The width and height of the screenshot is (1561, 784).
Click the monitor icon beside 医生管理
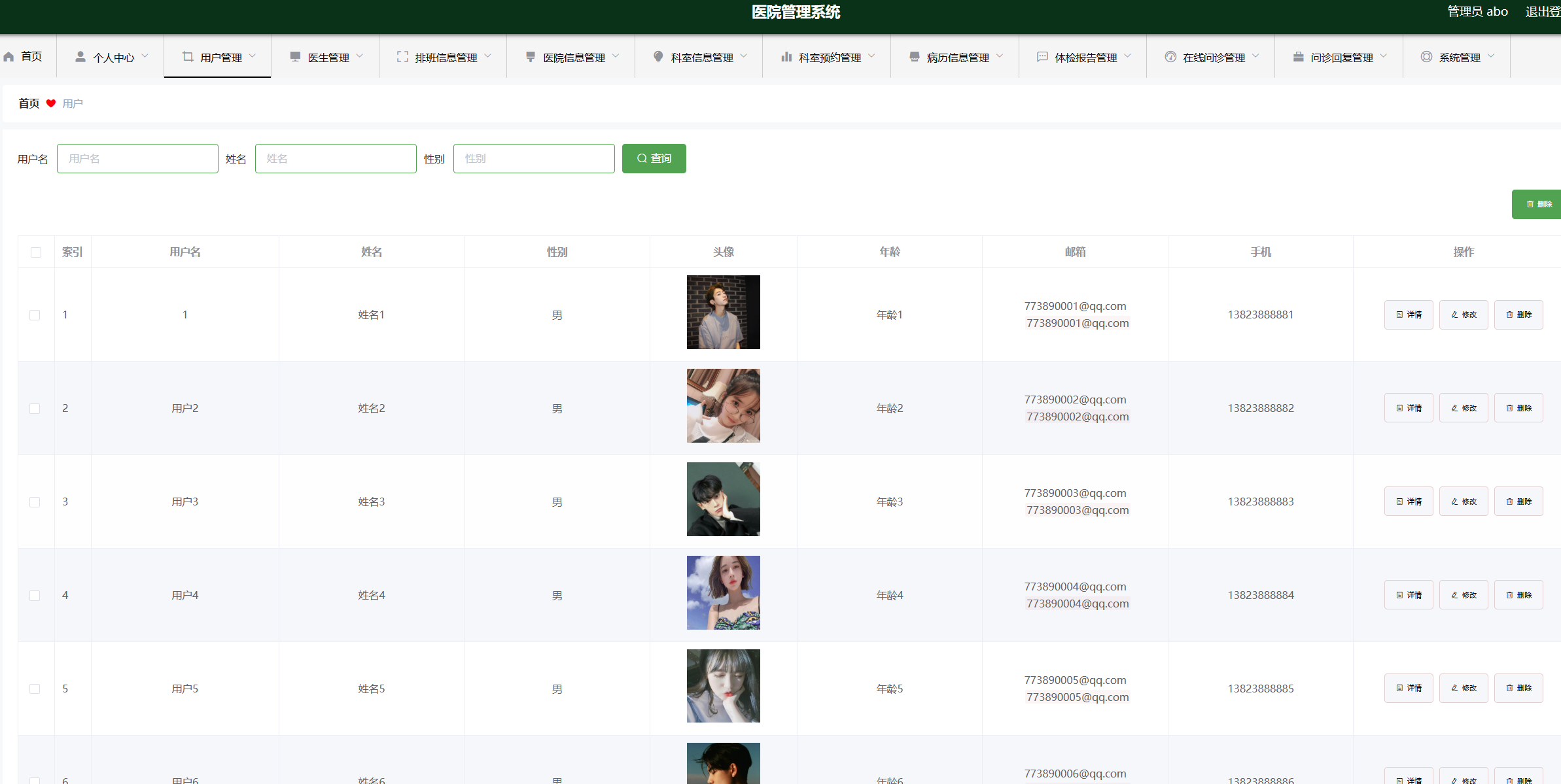tap(295, 57)
